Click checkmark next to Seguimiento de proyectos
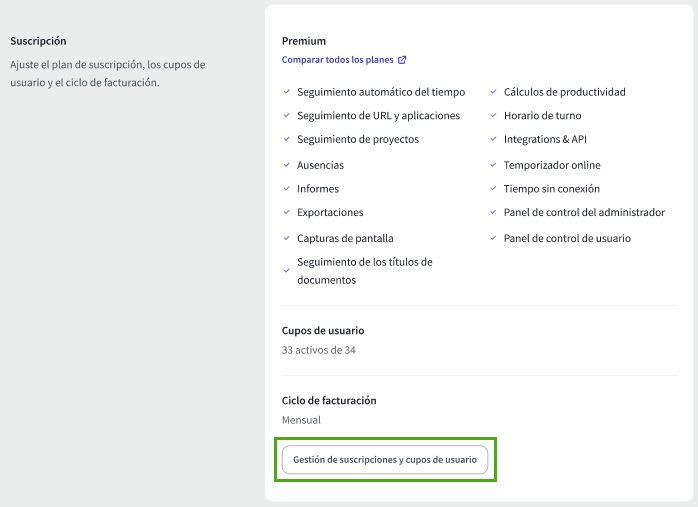This screenshot has width=698, height=507. 287,139
